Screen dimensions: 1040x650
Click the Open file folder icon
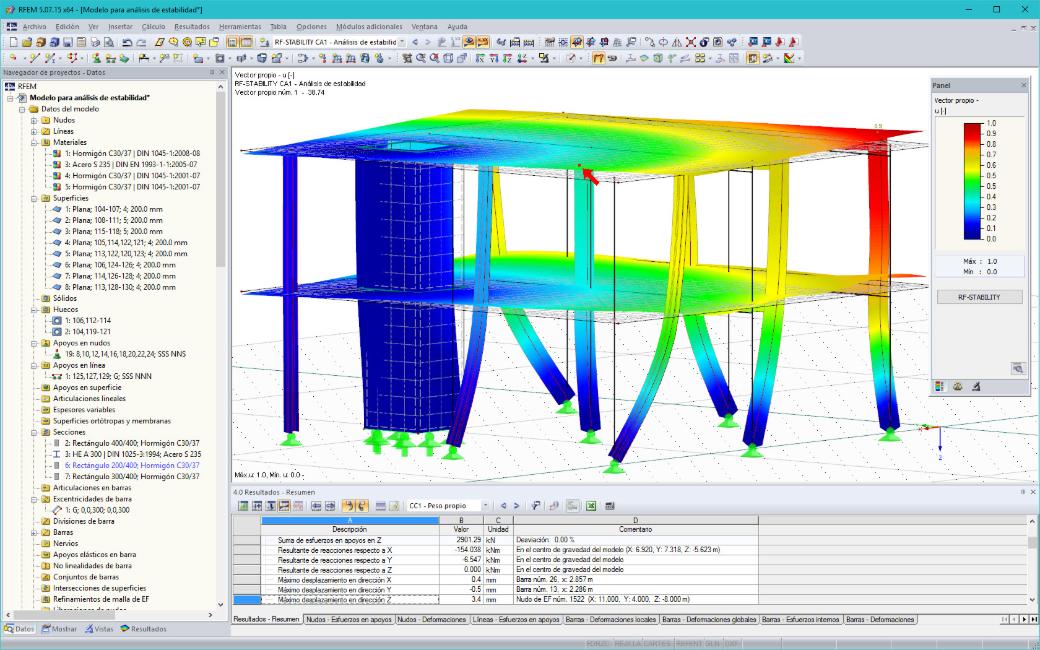point(27,42)
